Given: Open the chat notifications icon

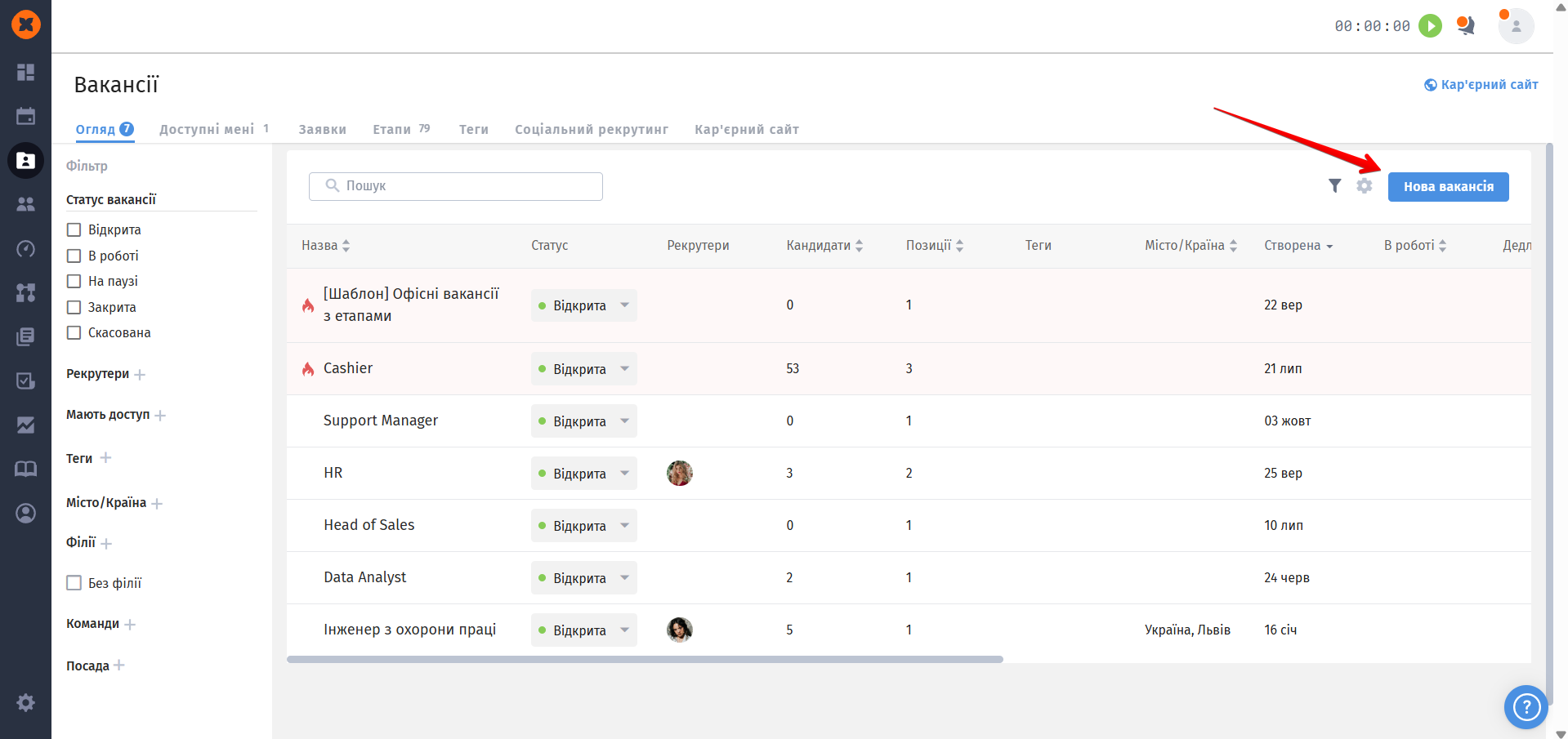Looking at the screenshot, I should coord(1466,26).
